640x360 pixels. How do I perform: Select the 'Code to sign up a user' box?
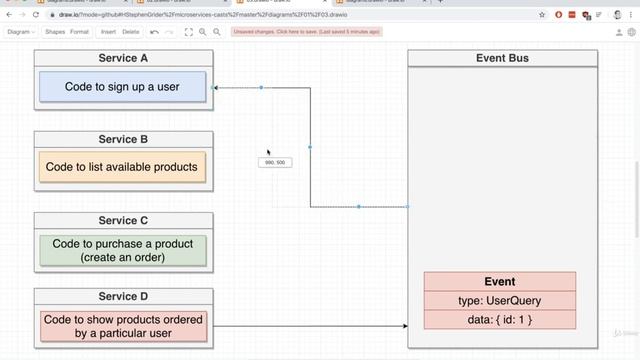[x=122, y=87]
